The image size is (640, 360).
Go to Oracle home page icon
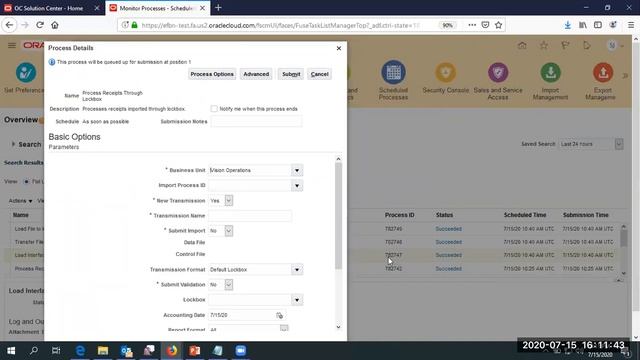point(522,46)
